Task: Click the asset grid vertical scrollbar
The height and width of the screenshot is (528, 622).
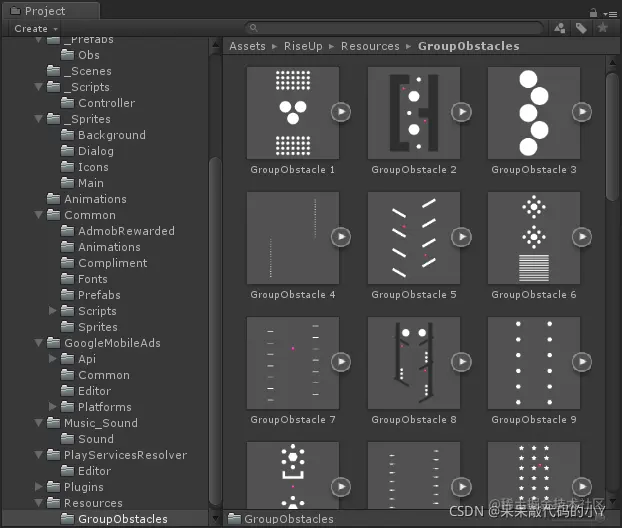Action: coord(612,137)
